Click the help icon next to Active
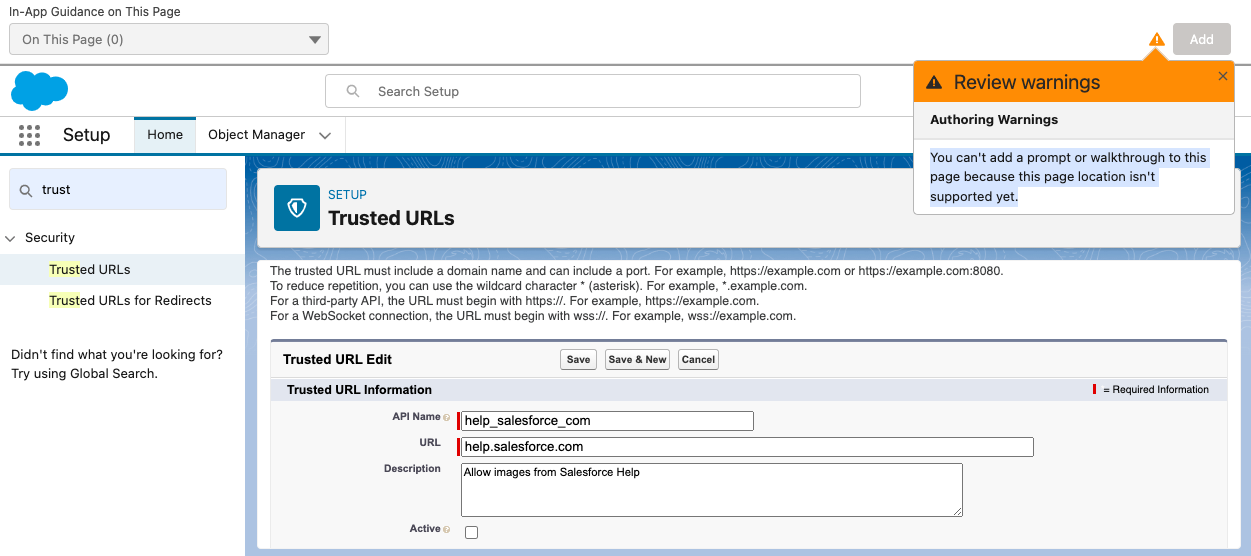This screenshot has height=556, width=1251. (x=447, y=529)
